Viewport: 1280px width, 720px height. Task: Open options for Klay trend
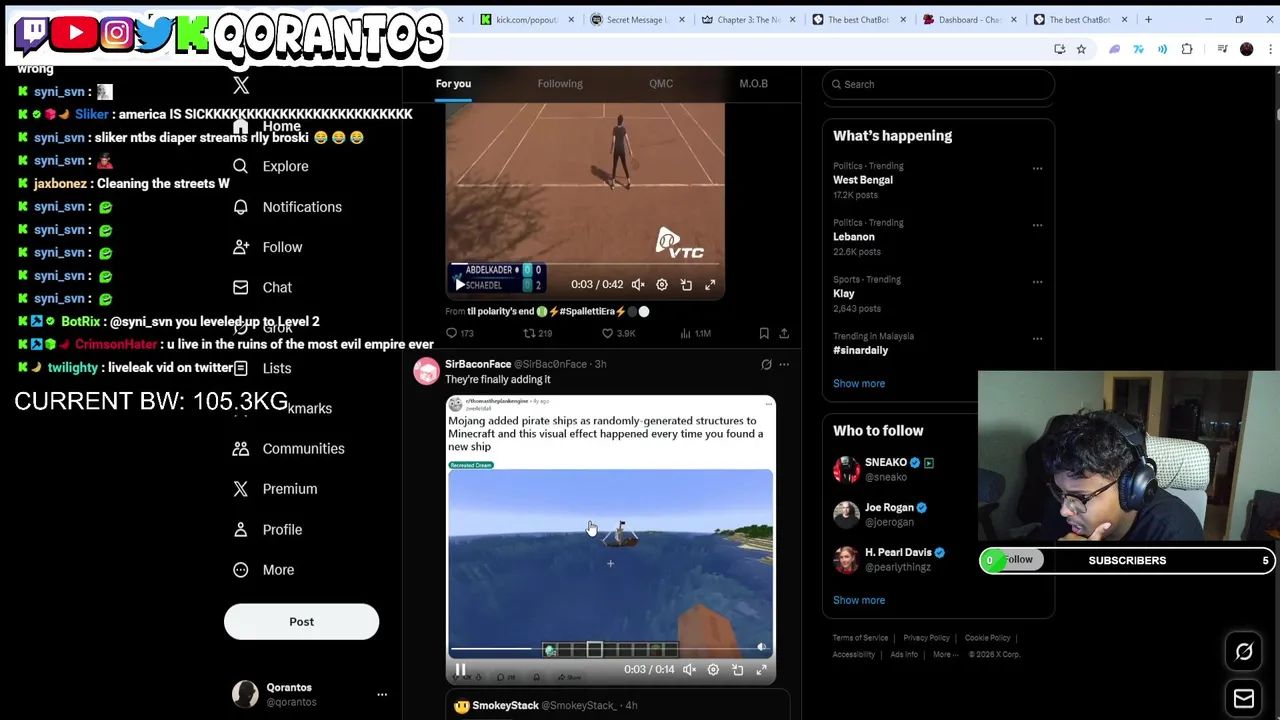1037,282
